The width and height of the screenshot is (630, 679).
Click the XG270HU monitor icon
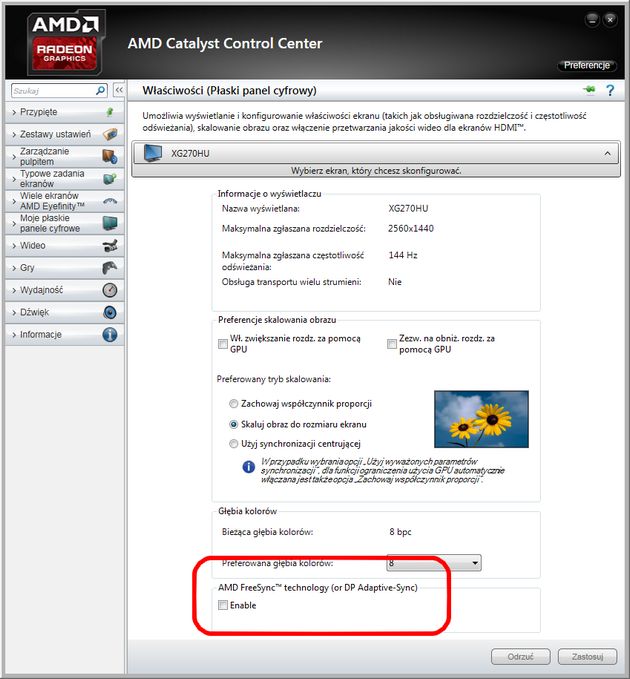pyautogui.click(x=153, y=153)
